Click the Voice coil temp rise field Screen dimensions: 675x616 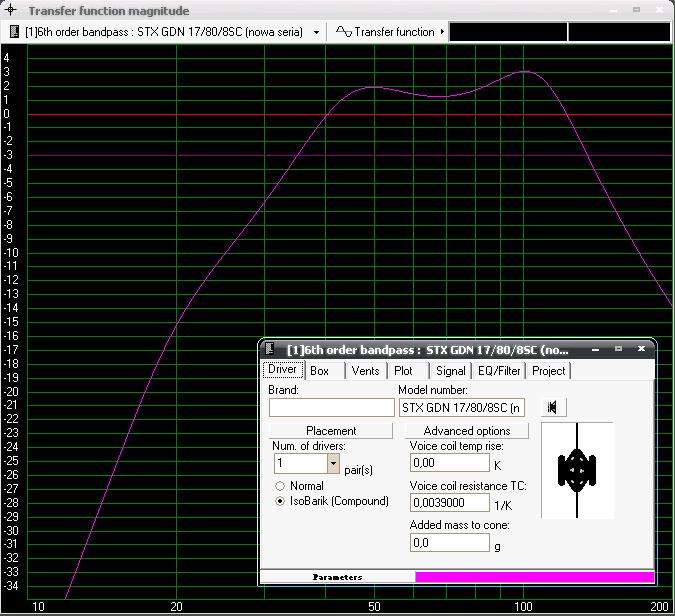click(x=449, y=463)
